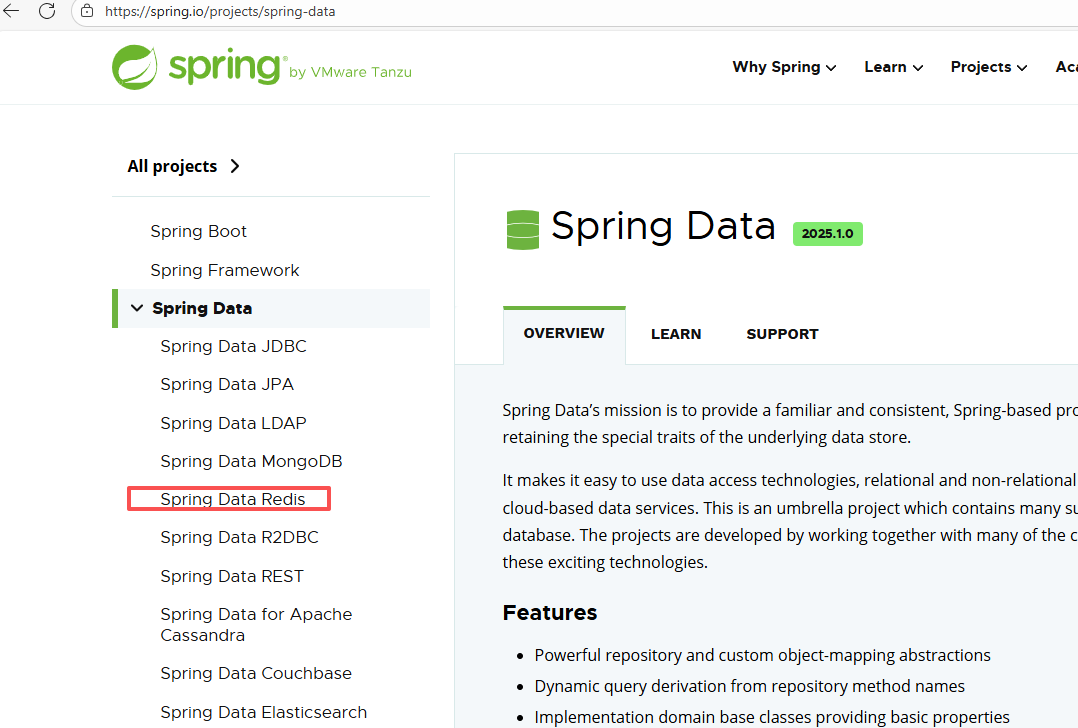Click the Spring Data page heading

(663, 226)
